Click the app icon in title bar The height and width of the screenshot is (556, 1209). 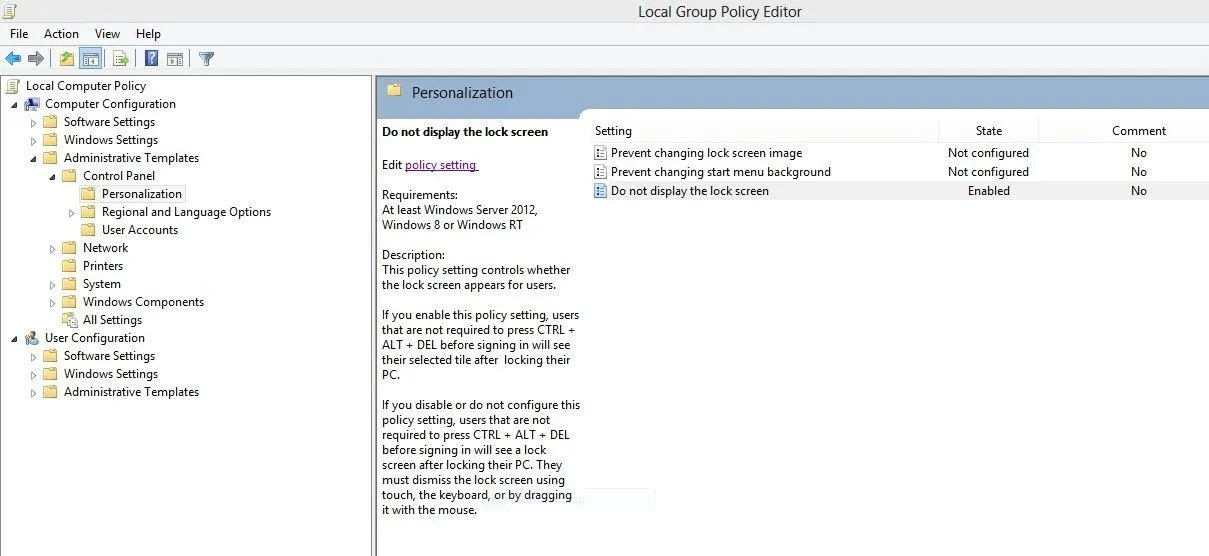pos(9,11)
